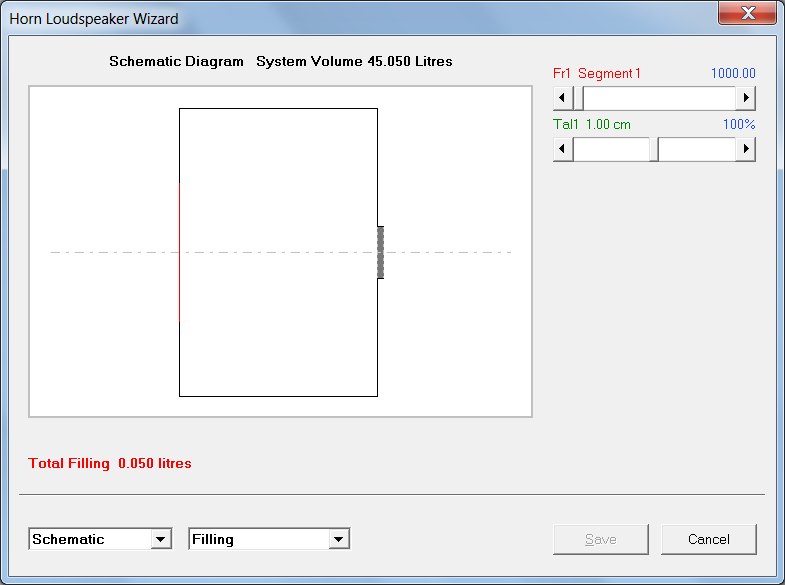Click the 1000.00 Fr1 value

point(733,73)
